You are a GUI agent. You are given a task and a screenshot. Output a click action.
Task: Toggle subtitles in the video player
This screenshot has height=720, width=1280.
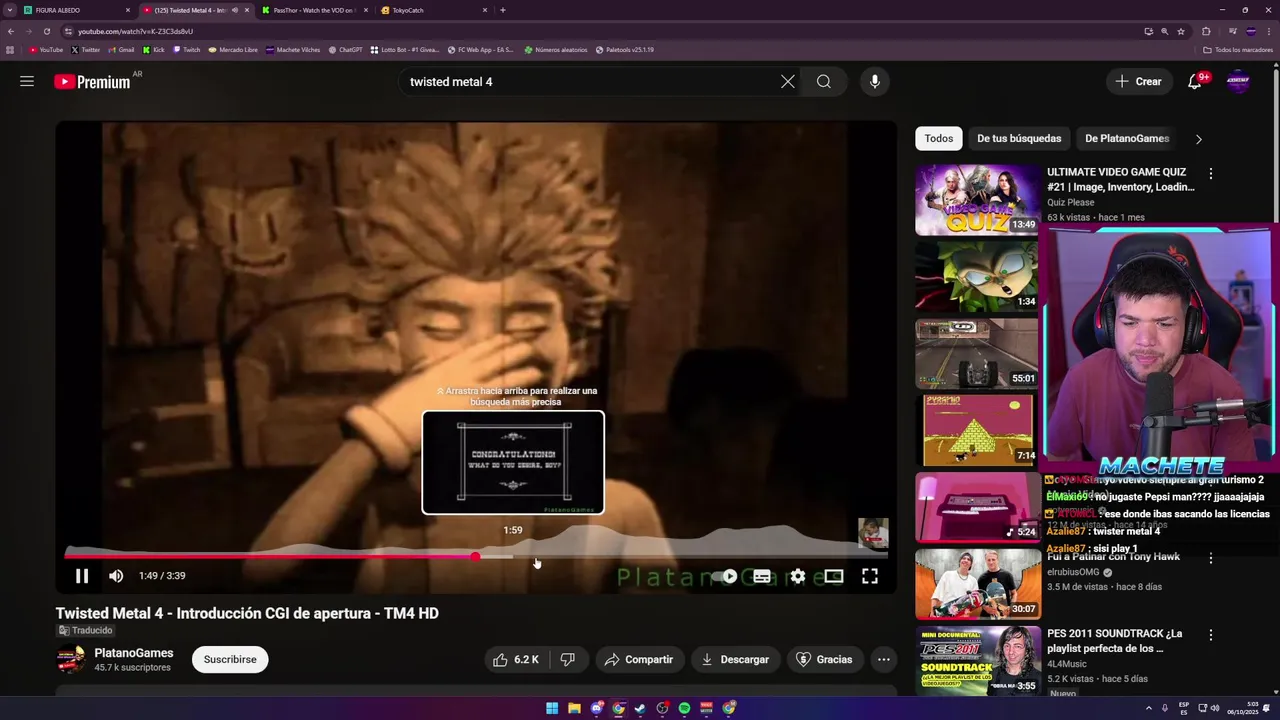(762, 576)
